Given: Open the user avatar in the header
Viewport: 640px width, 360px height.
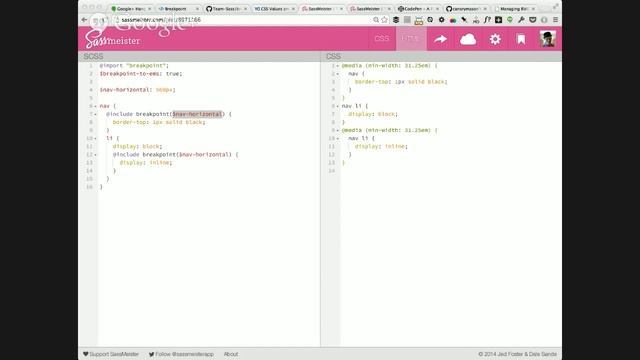Looking at the screenshot, I should click(547, 39).
